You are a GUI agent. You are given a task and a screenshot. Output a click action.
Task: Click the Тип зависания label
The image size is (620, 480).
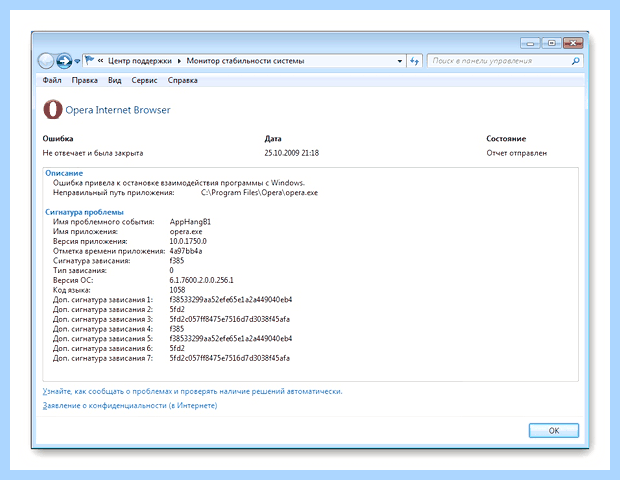80,270
